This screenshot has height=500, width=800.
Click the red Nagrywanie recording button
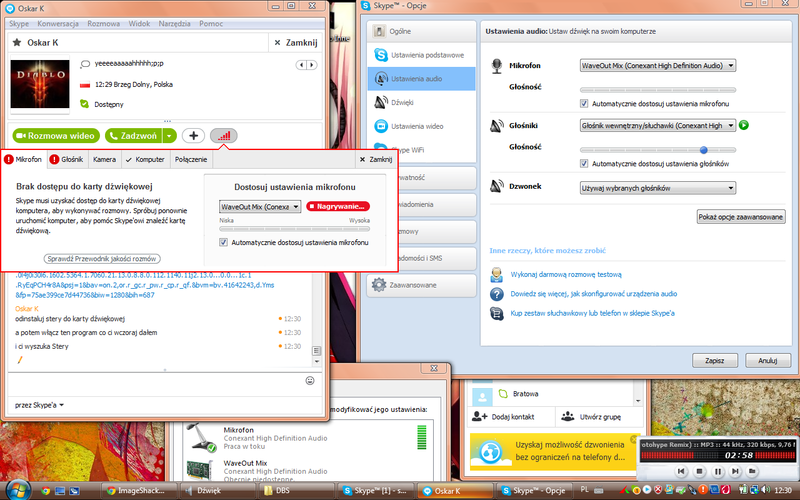coord(338,207)
